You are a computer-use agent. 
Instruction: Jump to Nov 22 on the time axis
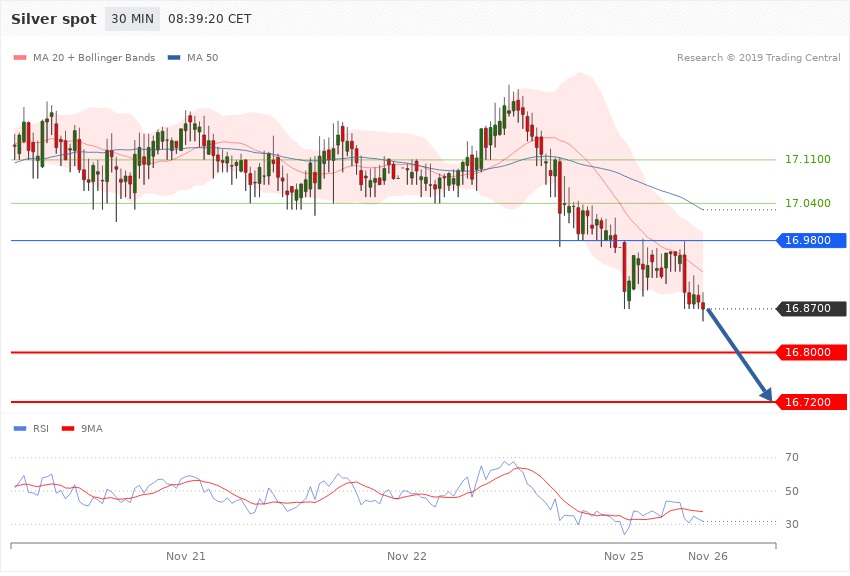(406, 555)
